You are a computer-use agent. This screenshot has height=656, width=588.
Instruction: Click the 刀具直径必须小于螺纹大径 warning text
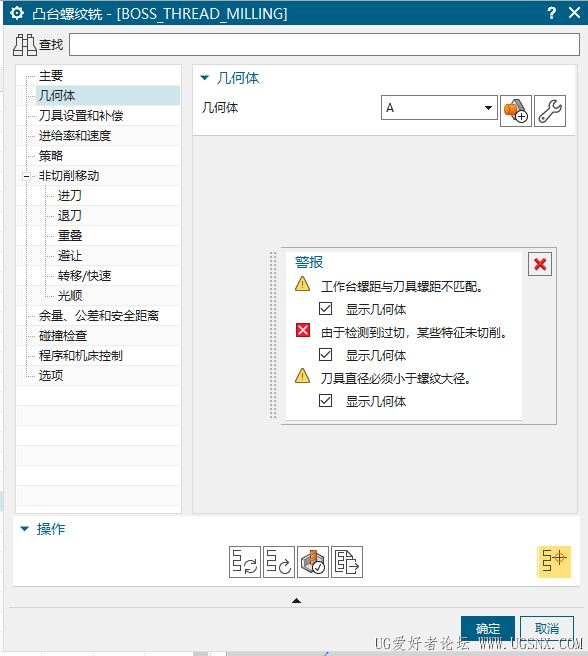[395, 379]
